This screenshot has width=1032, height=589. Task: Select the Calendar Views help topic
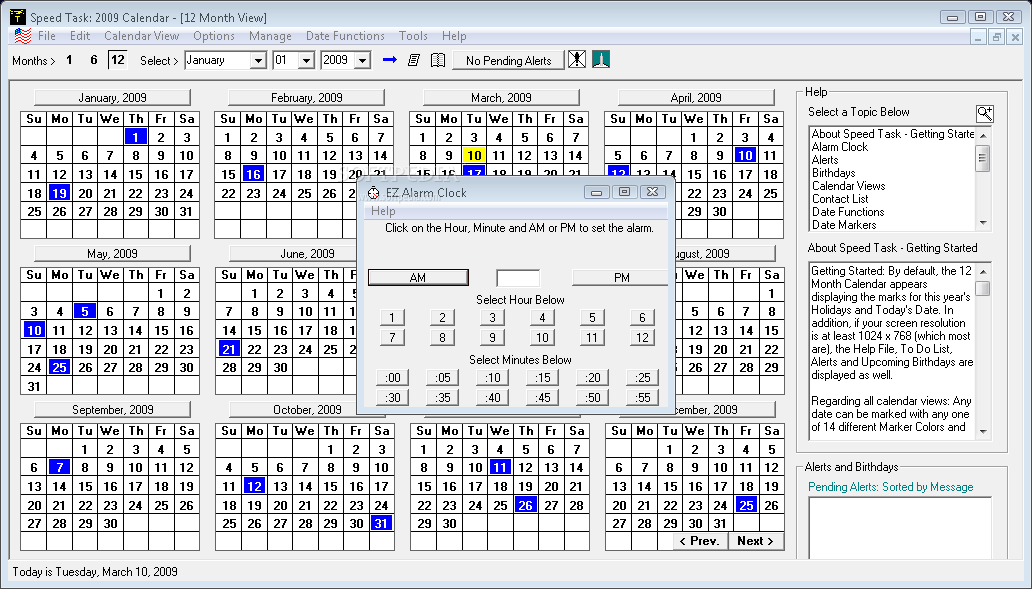pos(848,186)
